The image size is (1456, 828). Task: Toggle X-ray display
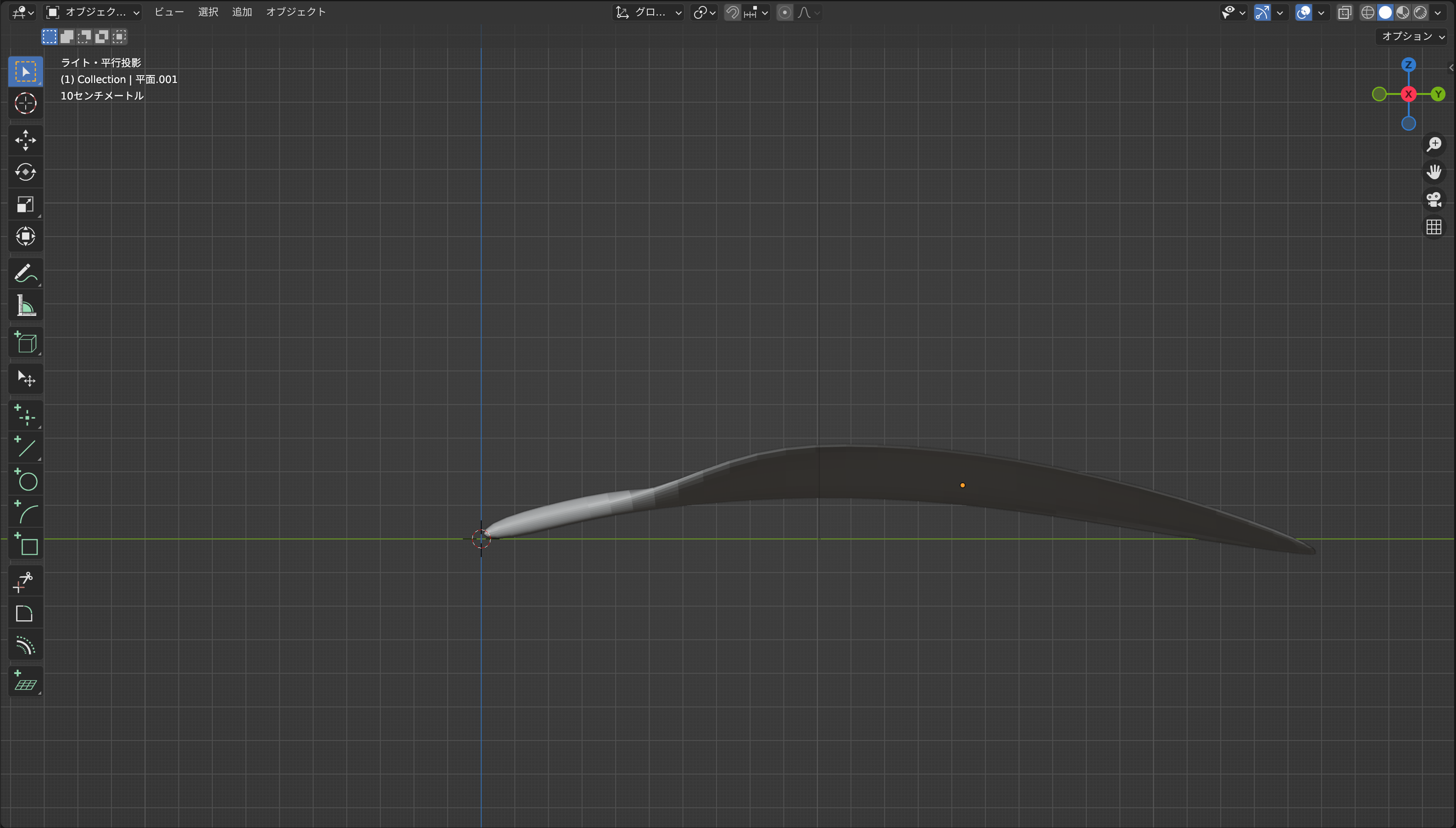[x=1345, y=12]
